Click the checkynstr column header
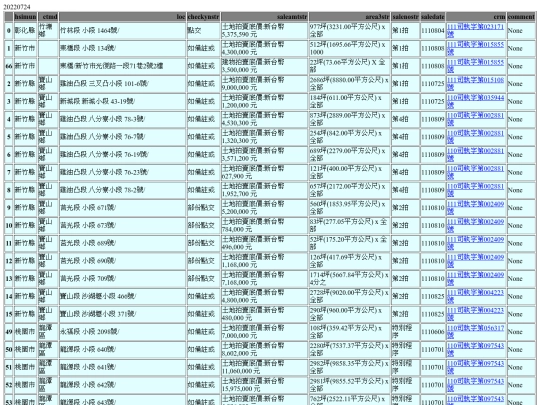Viewport: 540px width, 405px height. (203, 17)
